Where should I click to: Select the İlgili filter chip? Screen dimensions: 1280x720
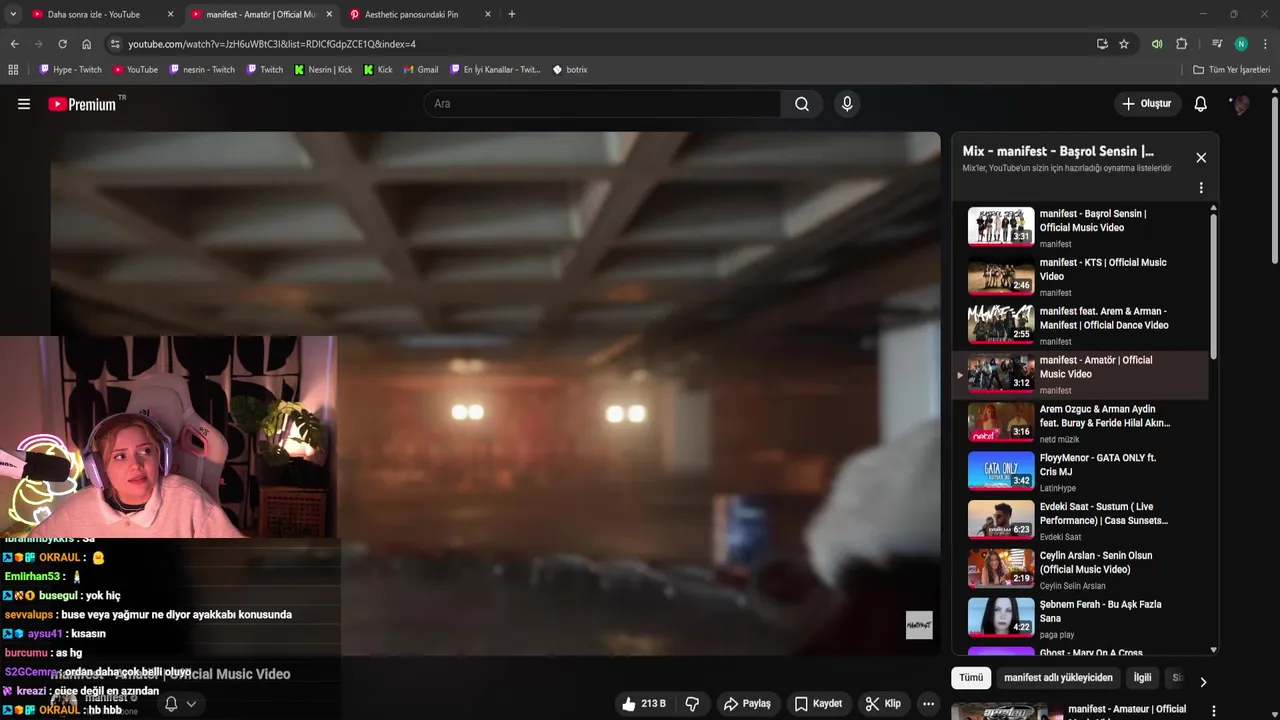pyautogui.click(x=1142, y=678)
